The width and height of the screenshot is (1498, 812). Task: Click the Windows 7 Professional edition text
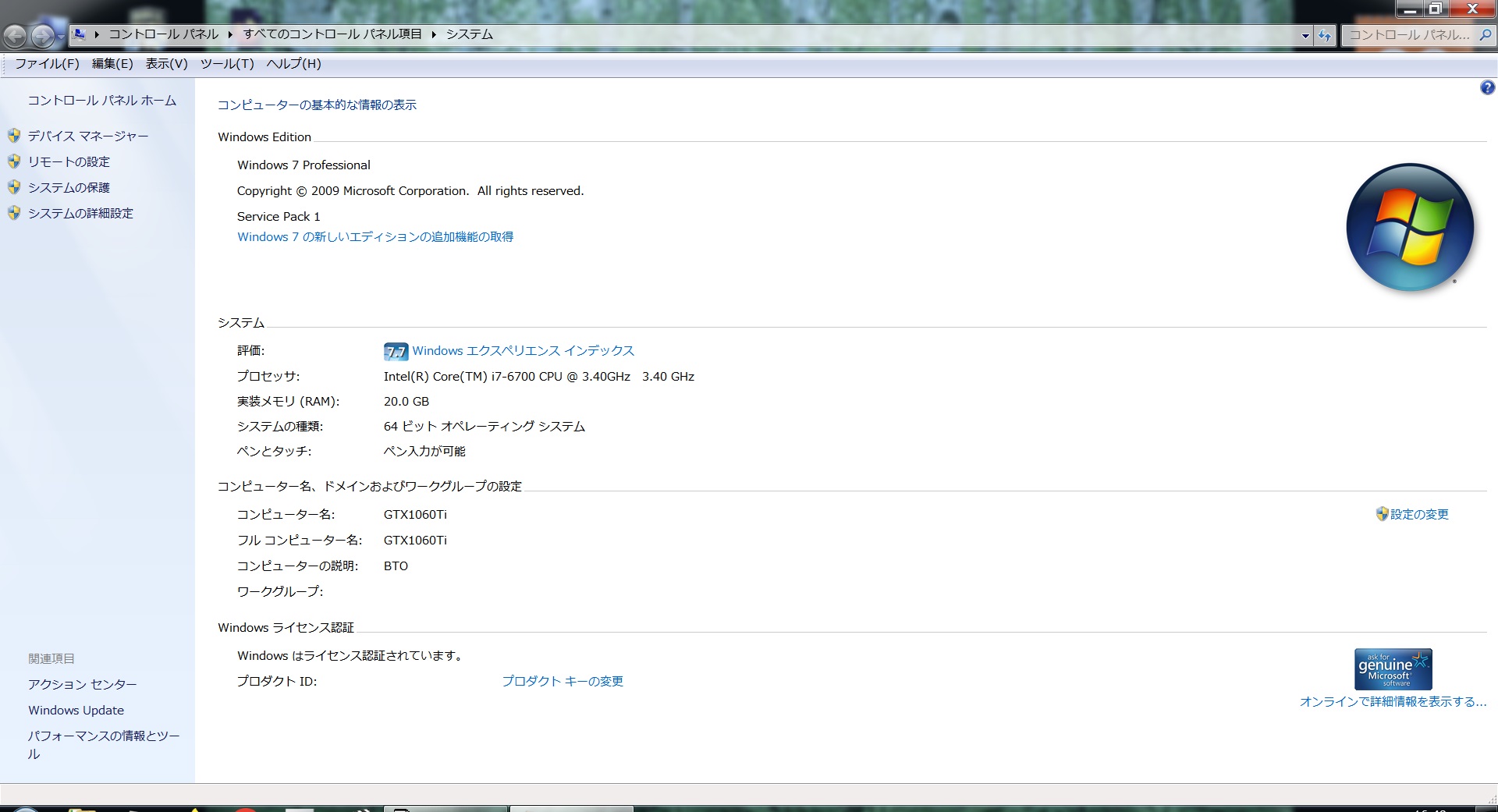coord(304,165)
